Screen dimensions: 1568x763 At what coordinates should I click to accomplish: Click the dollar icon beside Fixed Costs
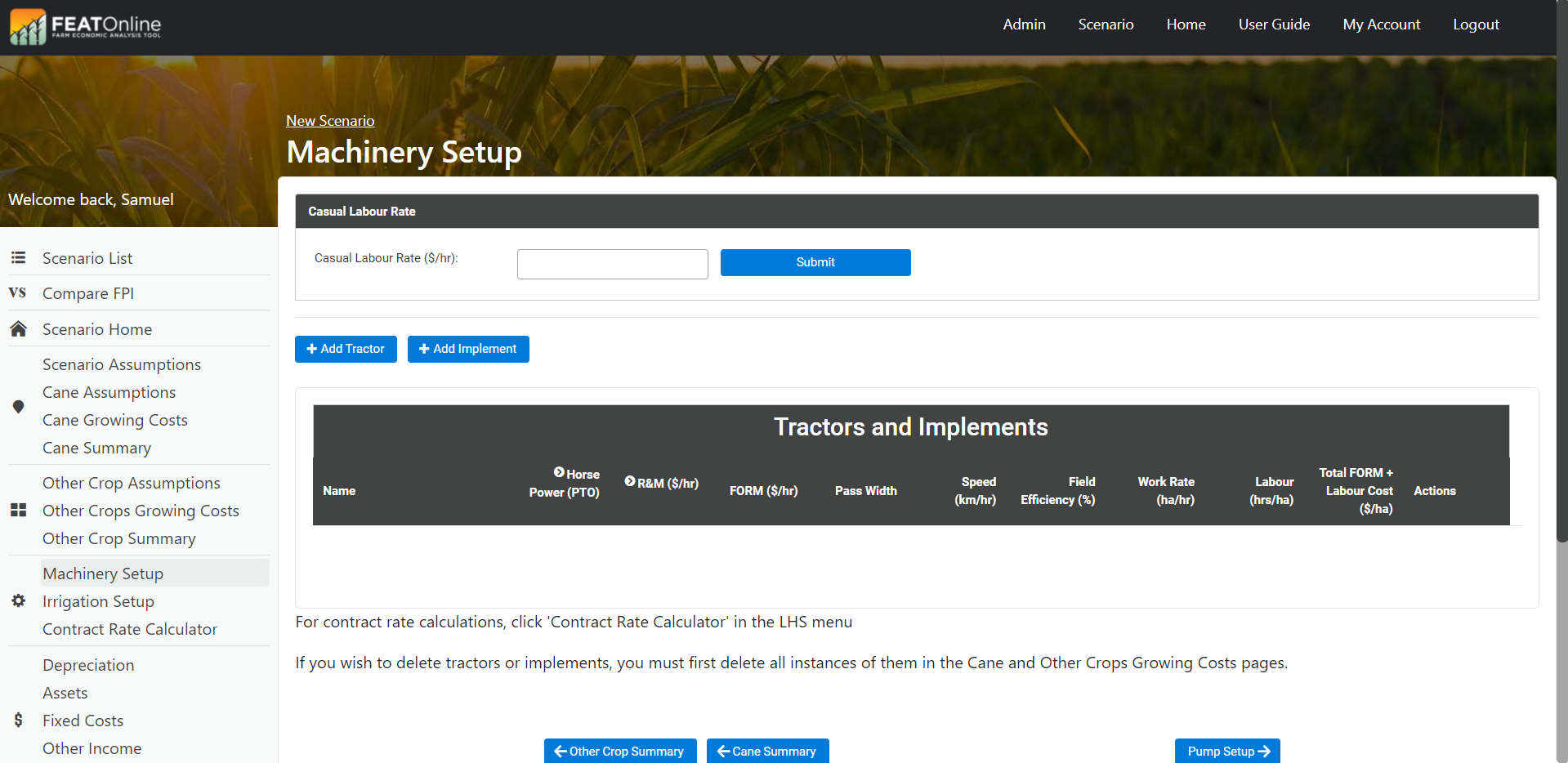tap(18, 720)
